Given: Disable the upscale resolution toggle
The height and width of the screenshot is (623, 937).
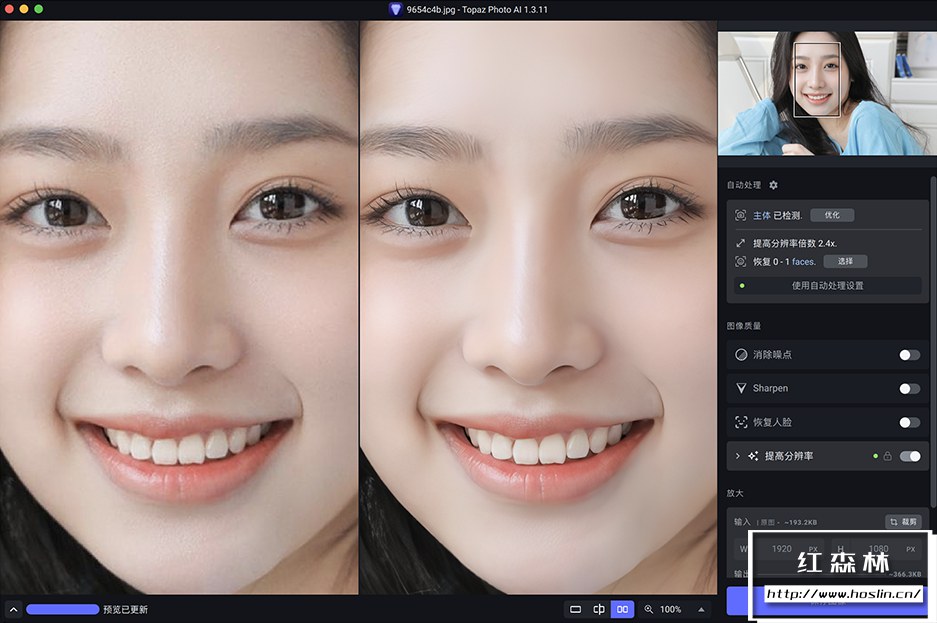Looking at the screenshot, I should tap(910, 456).
